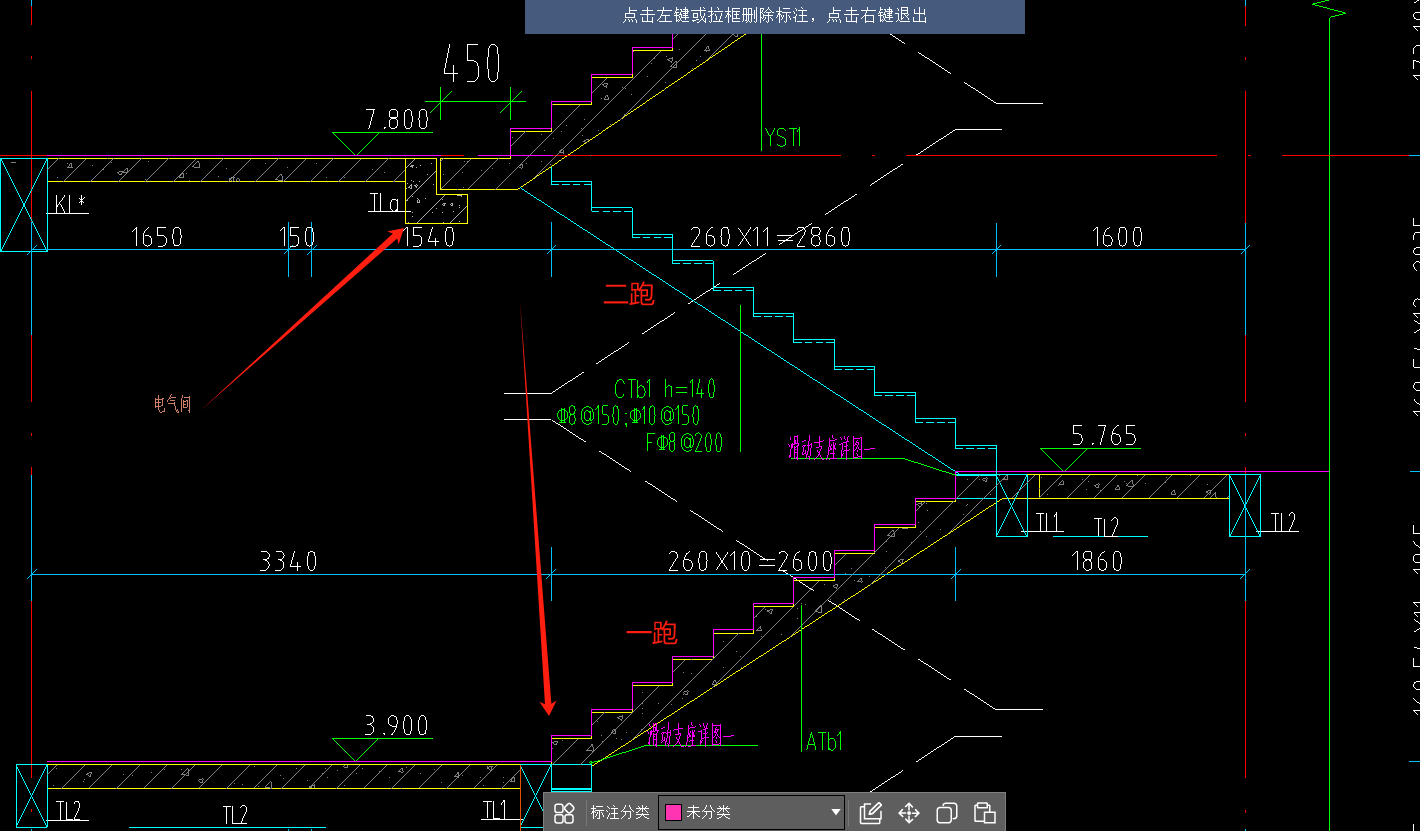This screenshot has height=831, width=1420.
Task: Click the paste annotation icon
Action: pyautogui.click(x=985, y=813)
